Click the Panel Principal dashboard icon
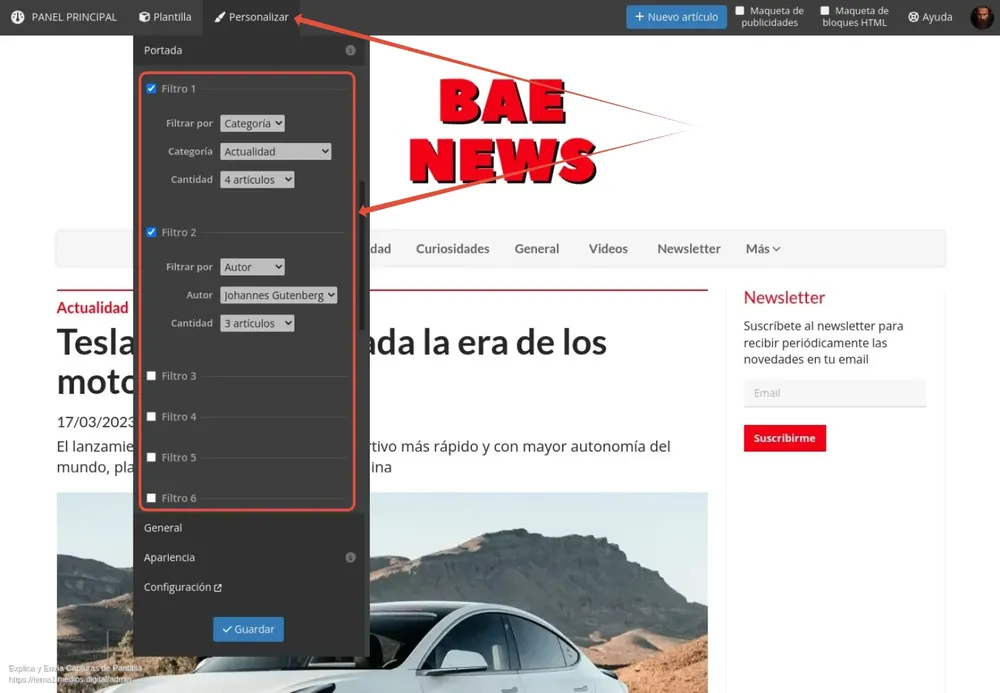 18,17
